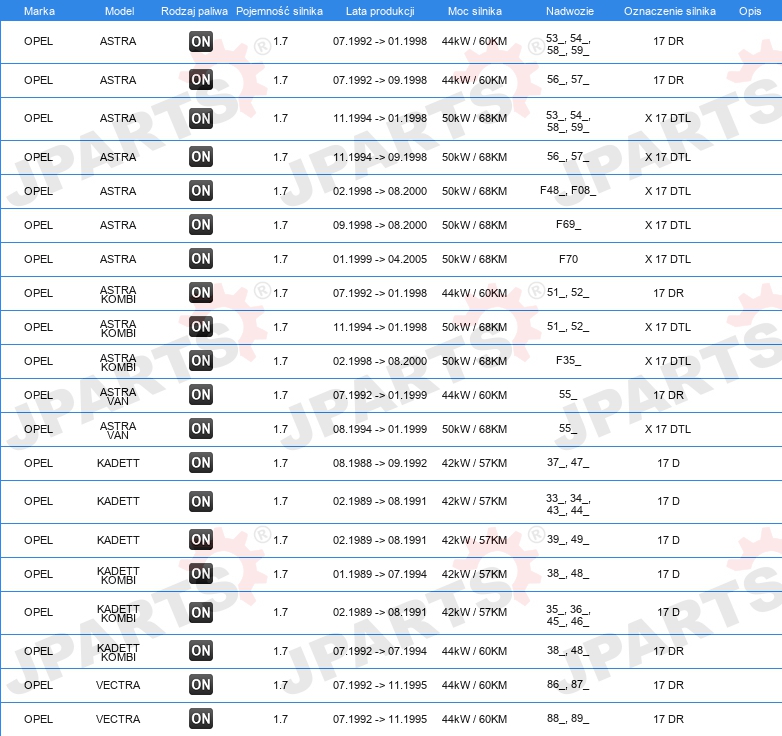Click the KADETT KOMBI model cell in the 17 DR row
This screenshot has width=782, height=736.
point(118,652)
